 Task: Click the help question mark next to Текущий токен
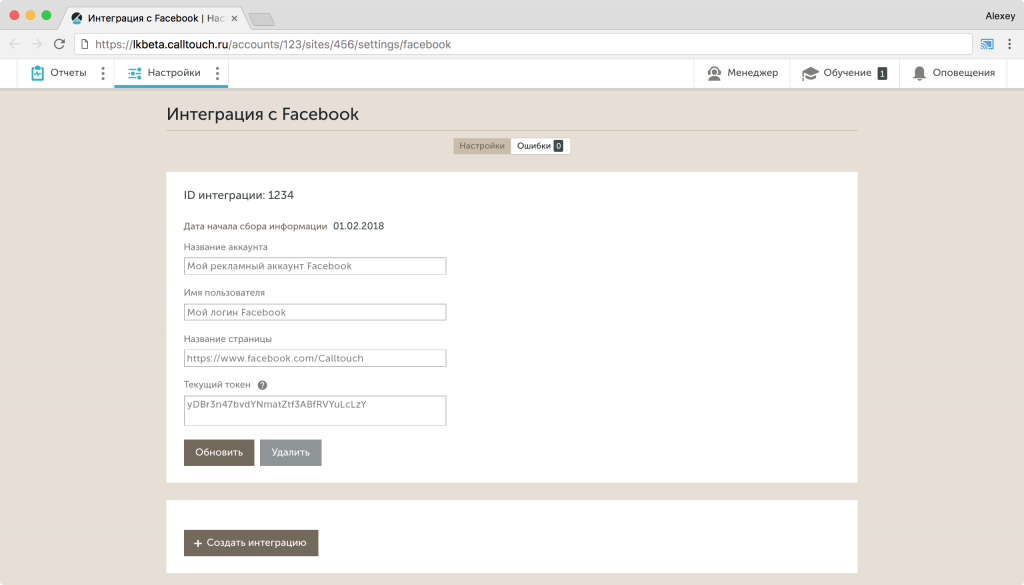(x=263, y=385)
